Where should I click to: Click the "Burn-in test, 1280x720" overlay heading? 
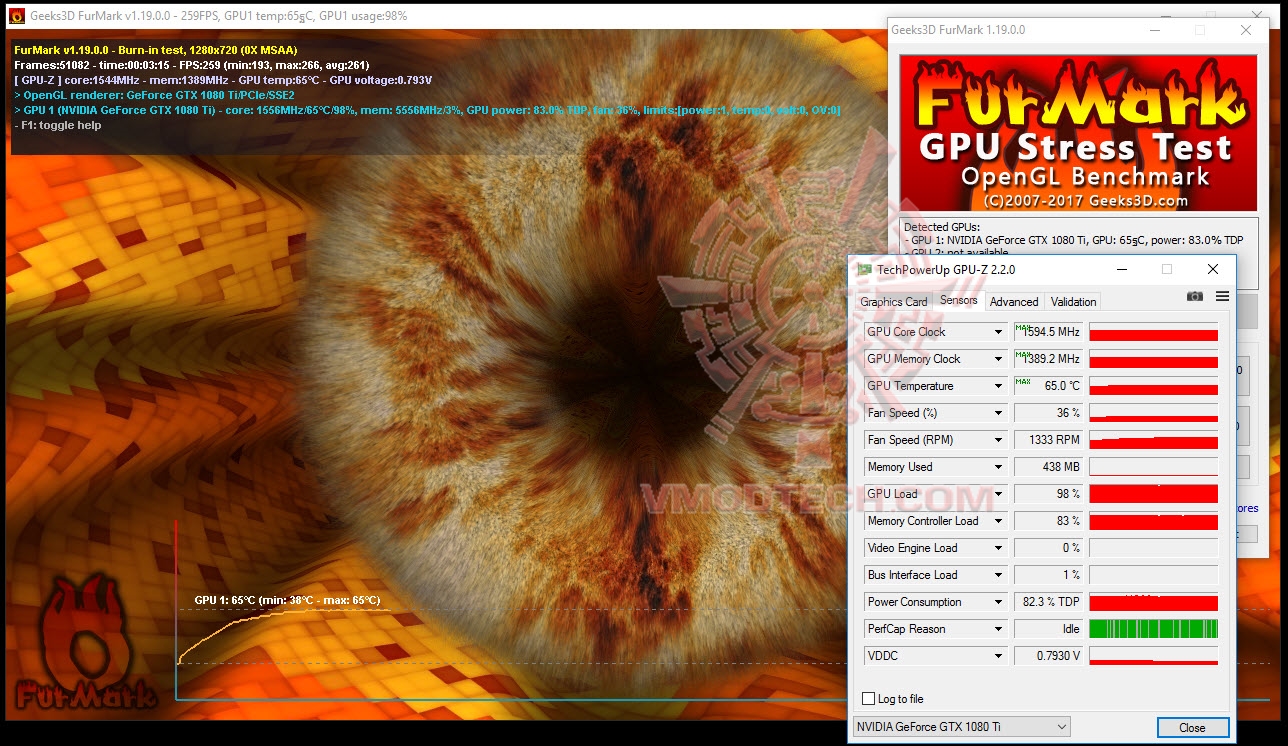tap(156, 50)
